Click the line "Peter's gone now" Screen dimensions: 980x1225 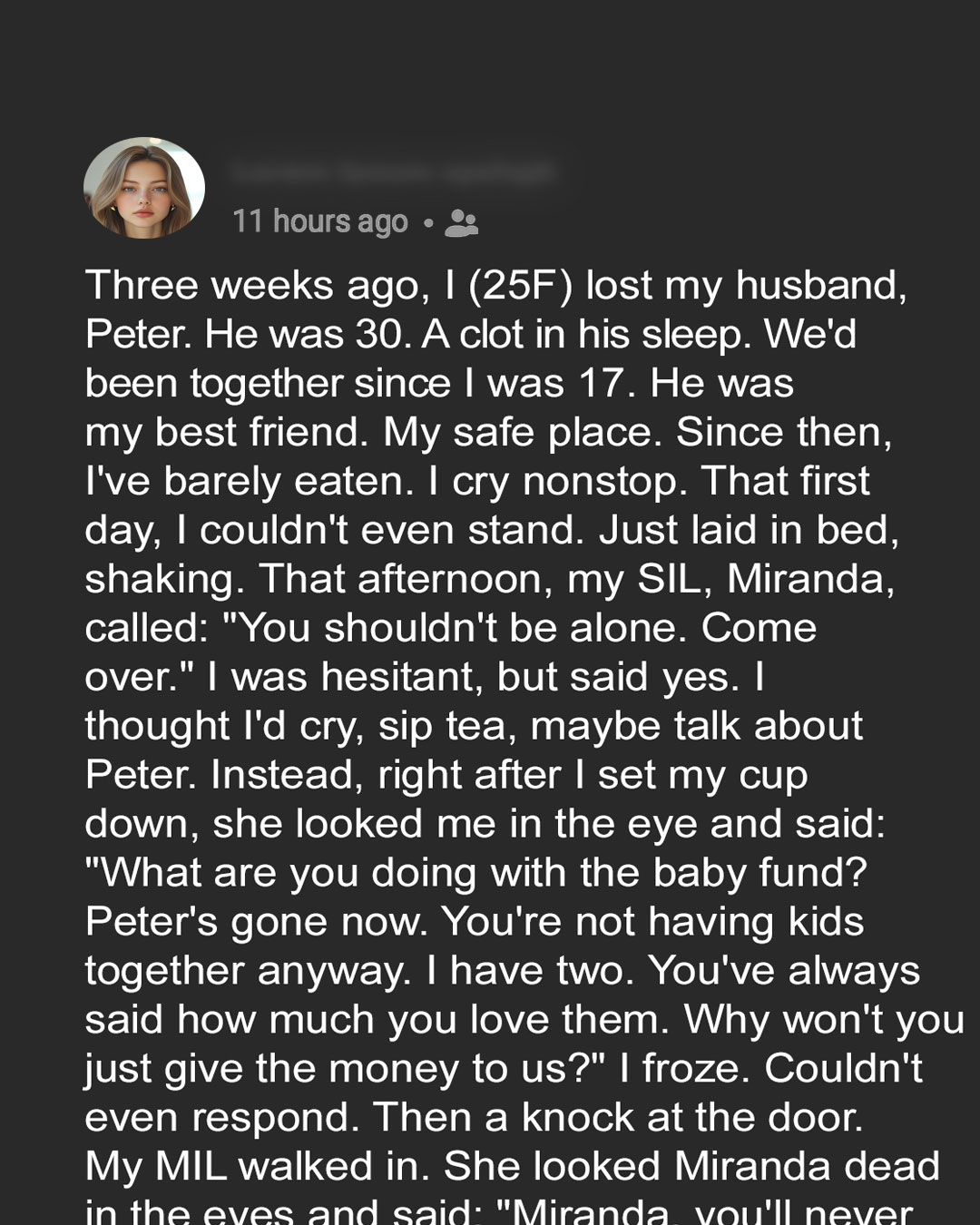coord(257,922)
